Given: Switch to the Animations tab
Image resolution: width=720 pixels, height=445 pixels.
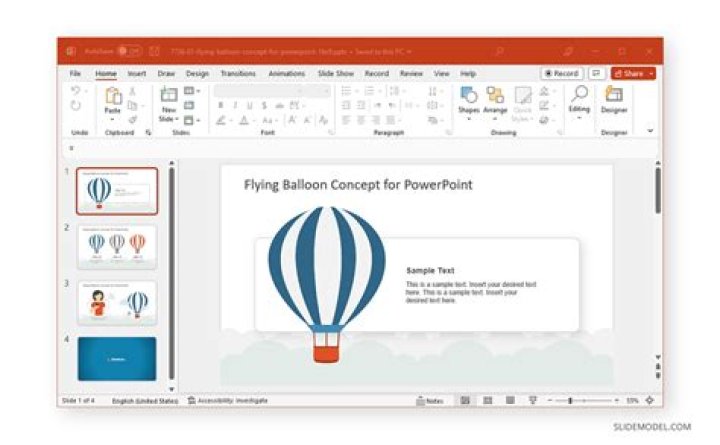Looking at the screenshot, I should point(287,73).
